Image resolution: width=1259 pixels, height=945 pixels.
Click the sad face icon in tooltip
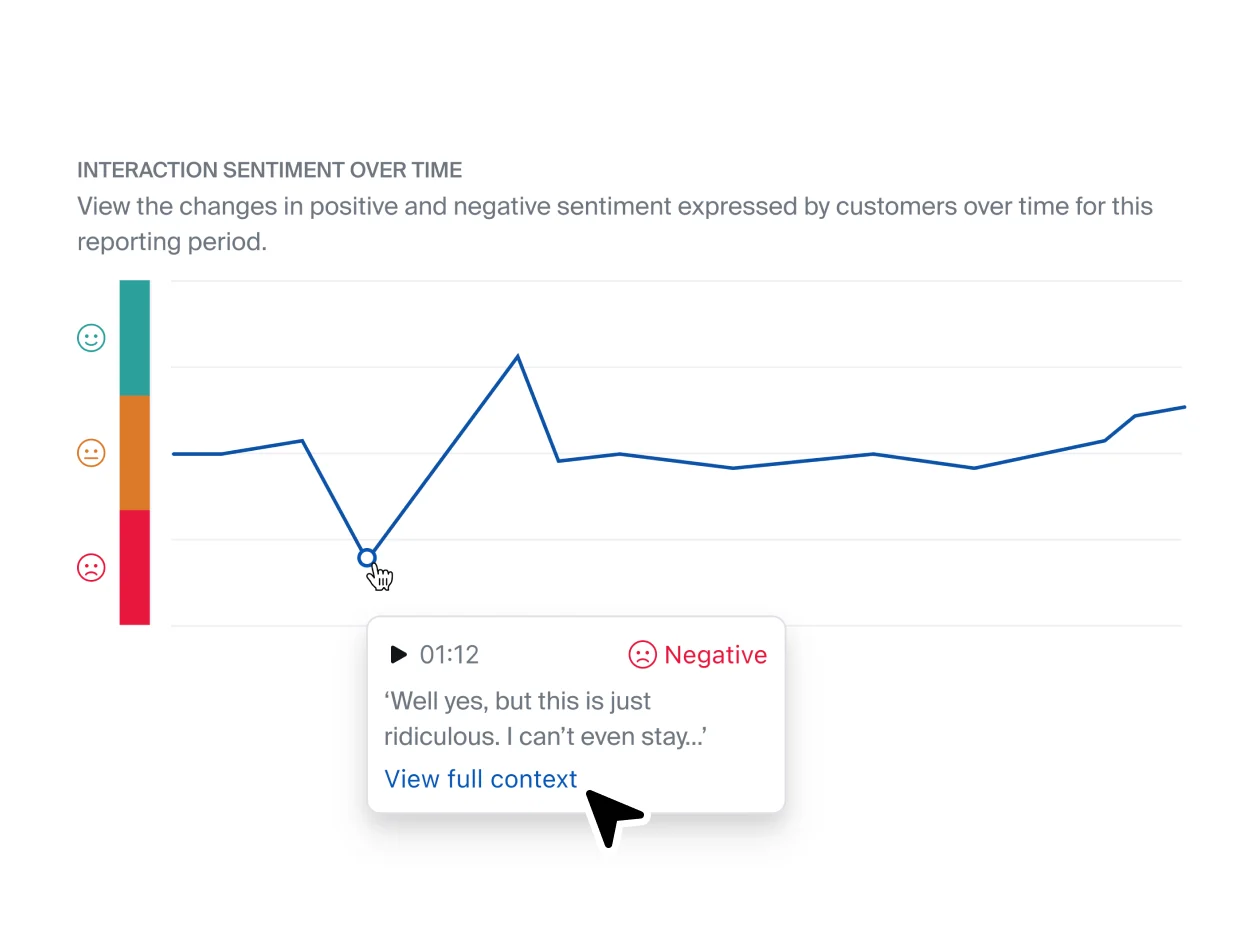coord(642,655)
